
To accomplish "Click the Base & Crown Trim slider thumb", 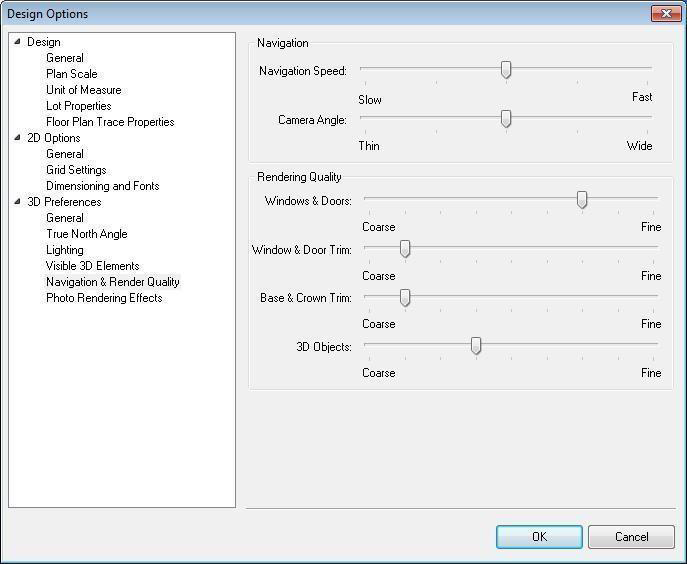I will pyautogui.click(x=405, y=298).
